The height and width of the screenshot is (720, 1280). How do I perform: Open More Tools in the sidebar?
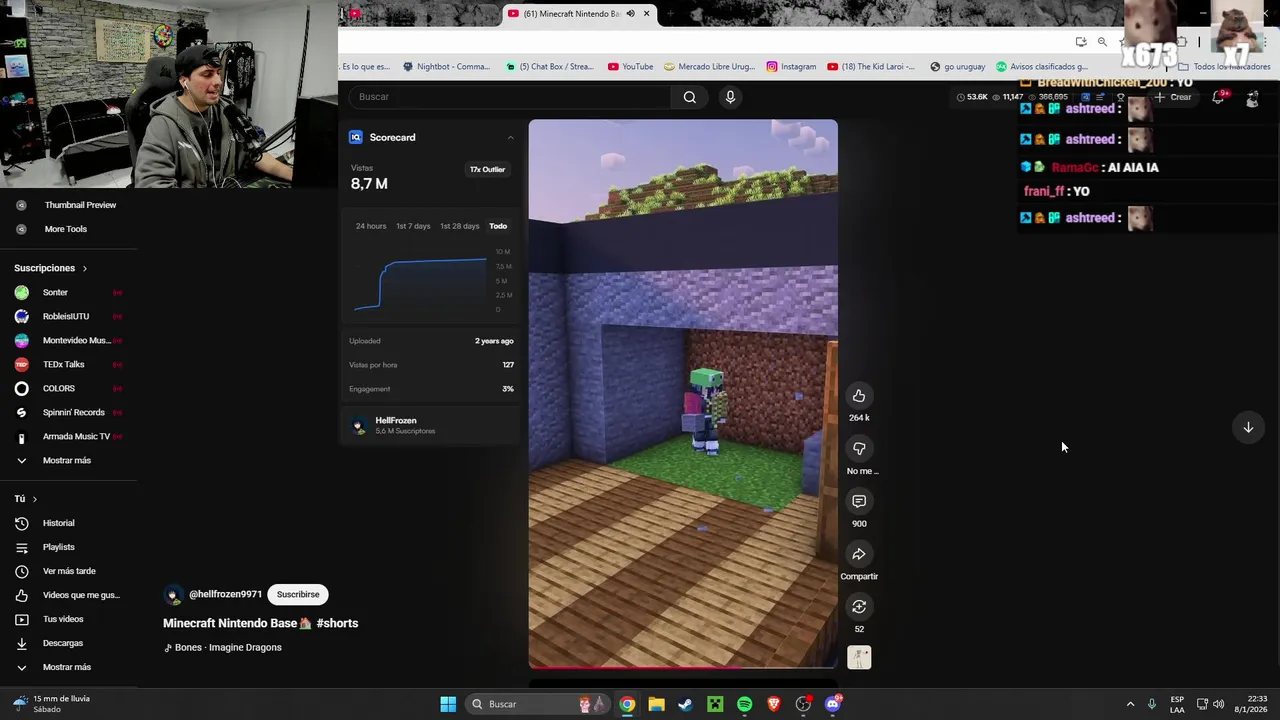(x=67, y=229)
